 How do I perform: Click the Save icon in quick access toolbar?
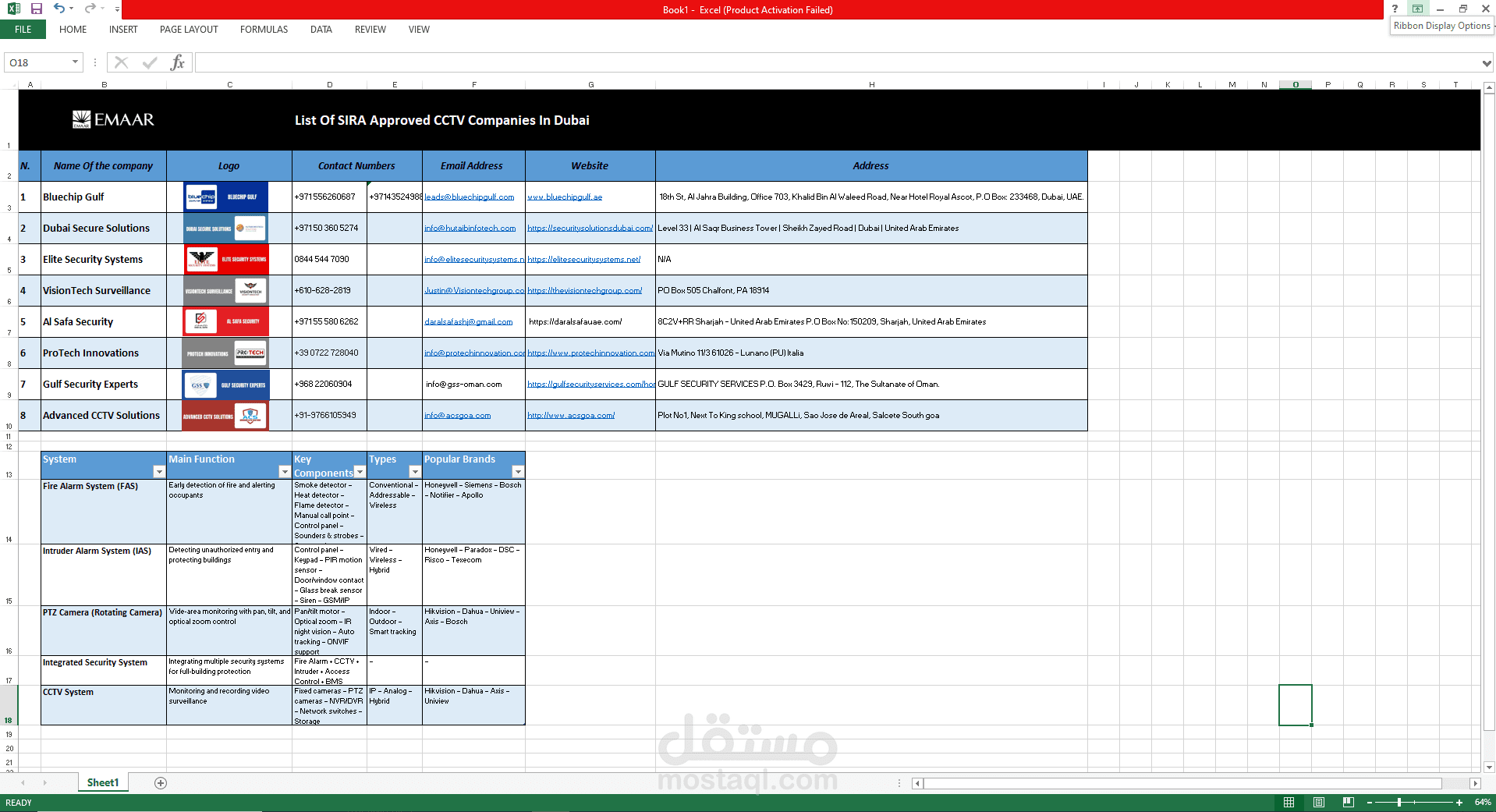[x=36, y=9]
